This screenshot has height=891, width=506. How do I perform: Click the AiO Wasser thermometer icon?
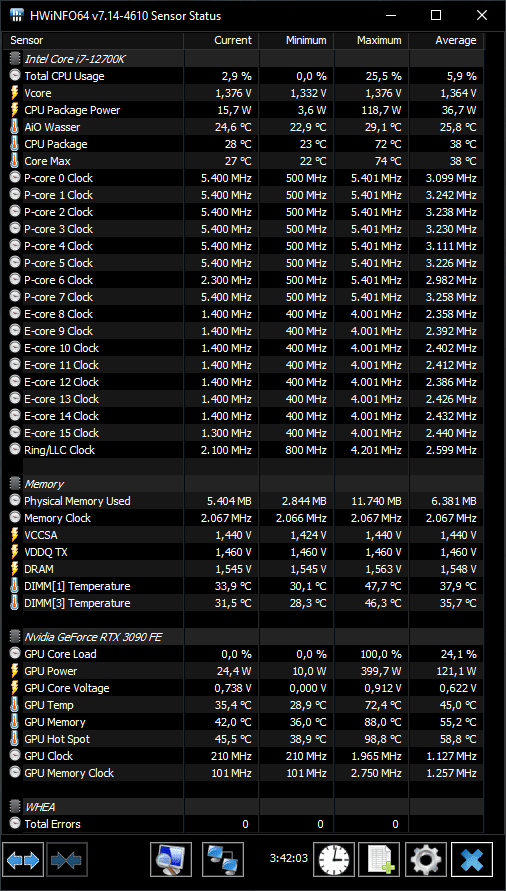[14, 127]
